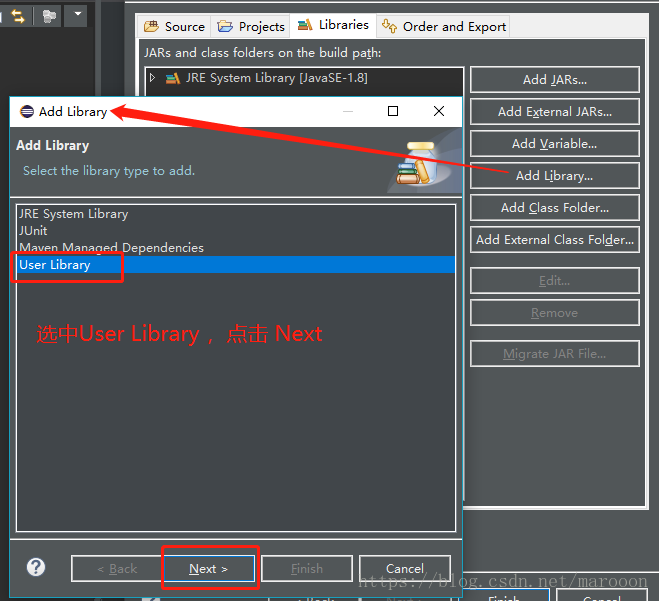Click the disabled Edit... button
659x601 pixels.
[555, 280]
